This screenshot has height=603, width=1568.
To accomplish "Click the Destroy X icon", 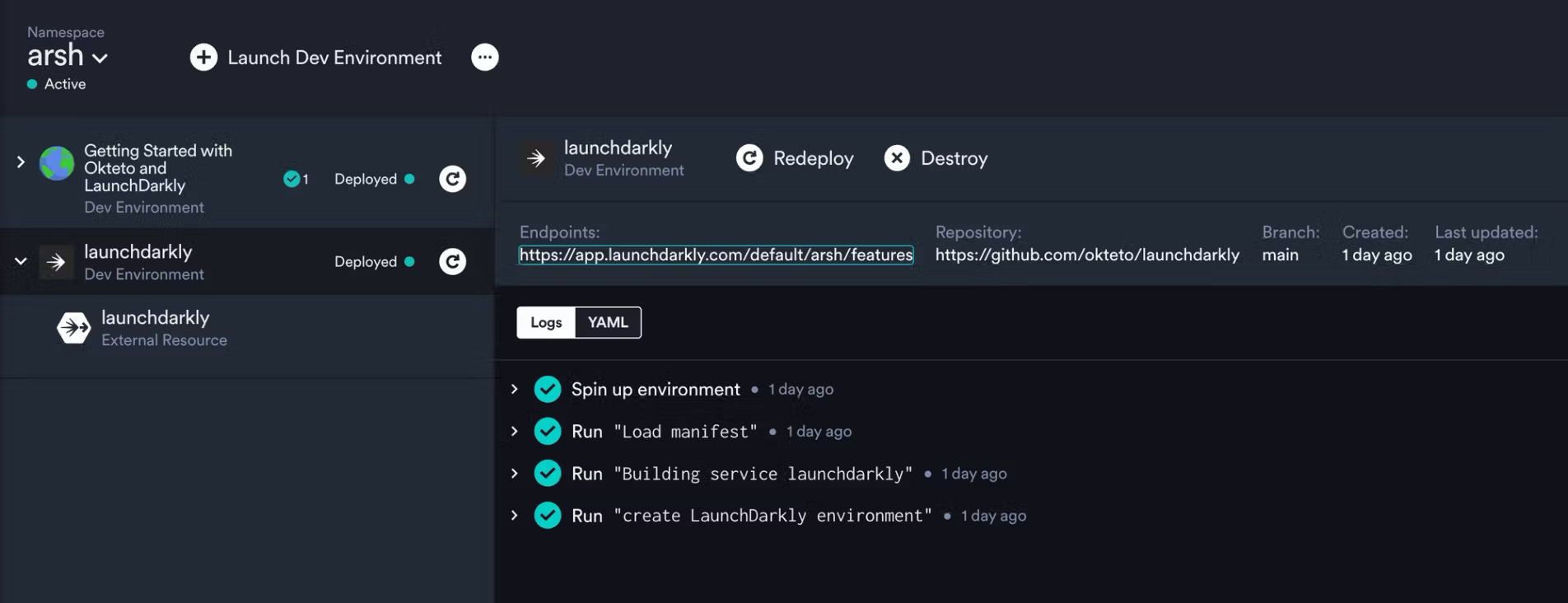I will click(x=897, y=158).
